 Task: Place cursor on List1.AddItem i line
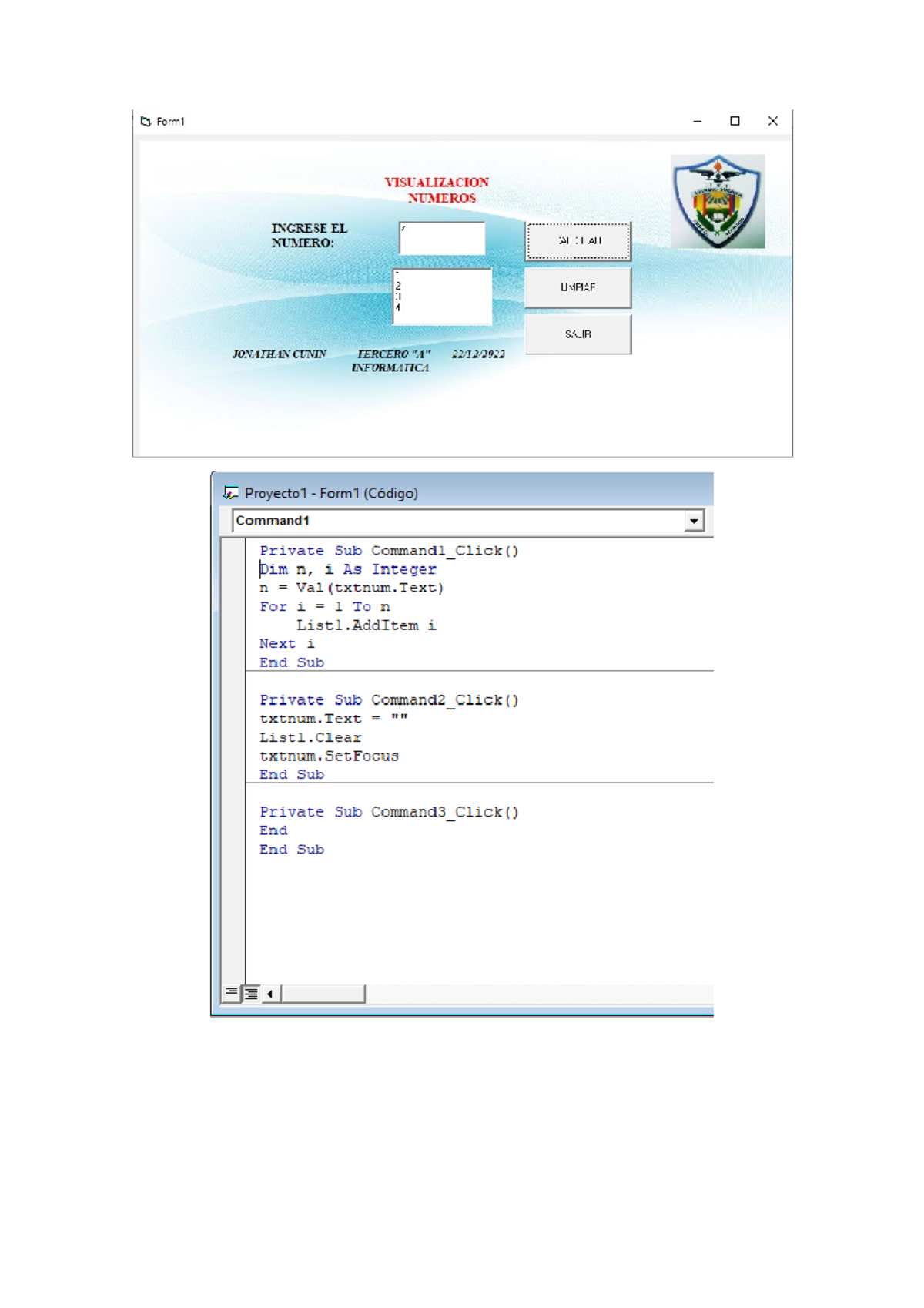tap(366, 625)
